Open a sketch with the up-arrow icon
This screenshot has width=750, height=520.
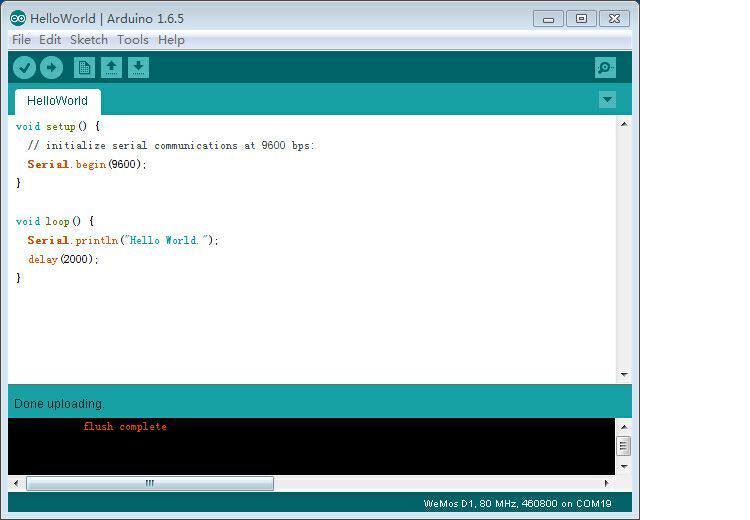(x=111, y=67)
